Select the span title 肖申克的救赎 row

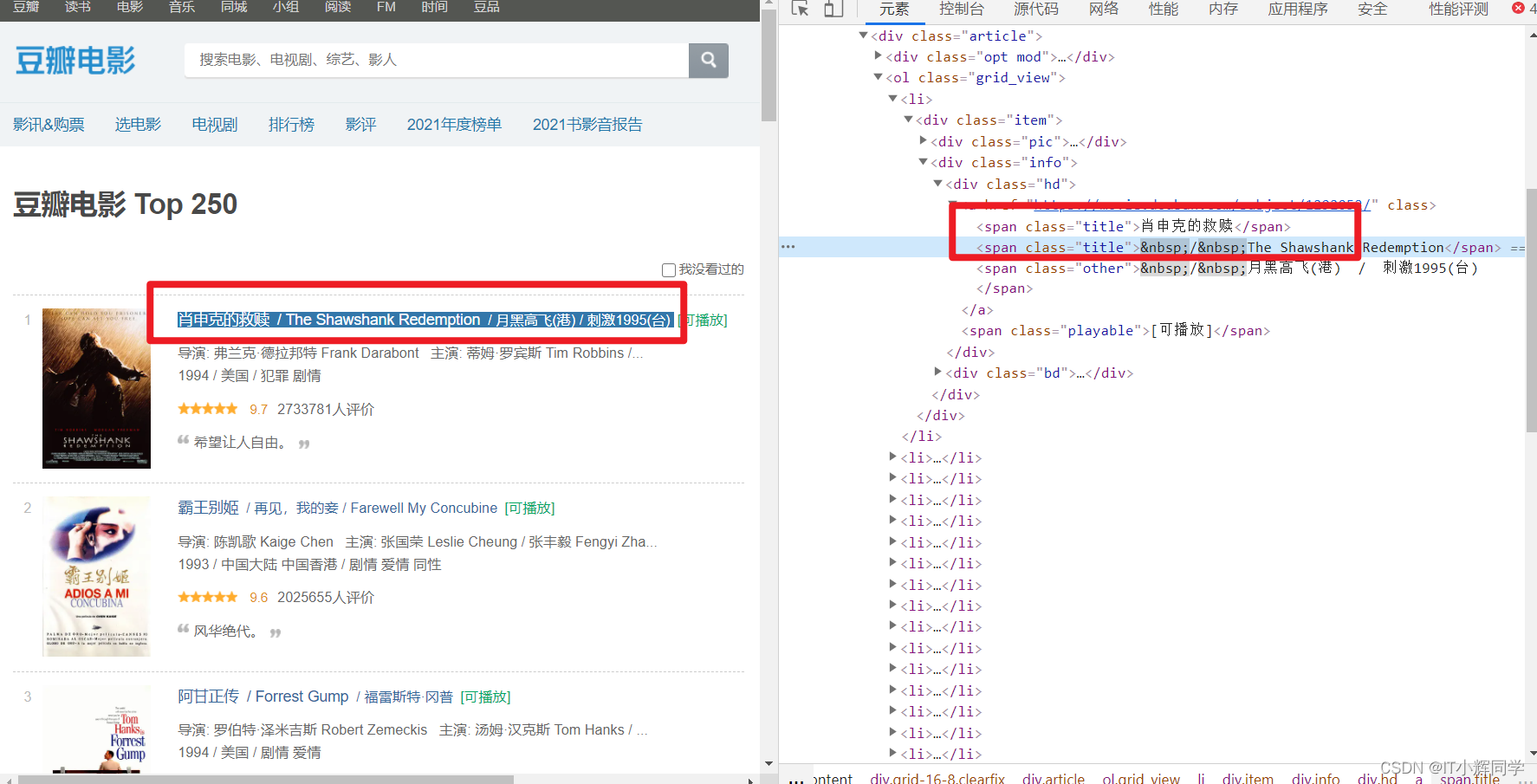1133,226
